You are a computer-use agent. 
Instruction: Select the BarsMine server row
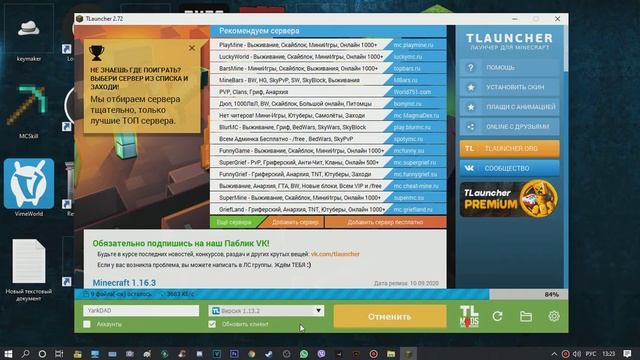328,69
